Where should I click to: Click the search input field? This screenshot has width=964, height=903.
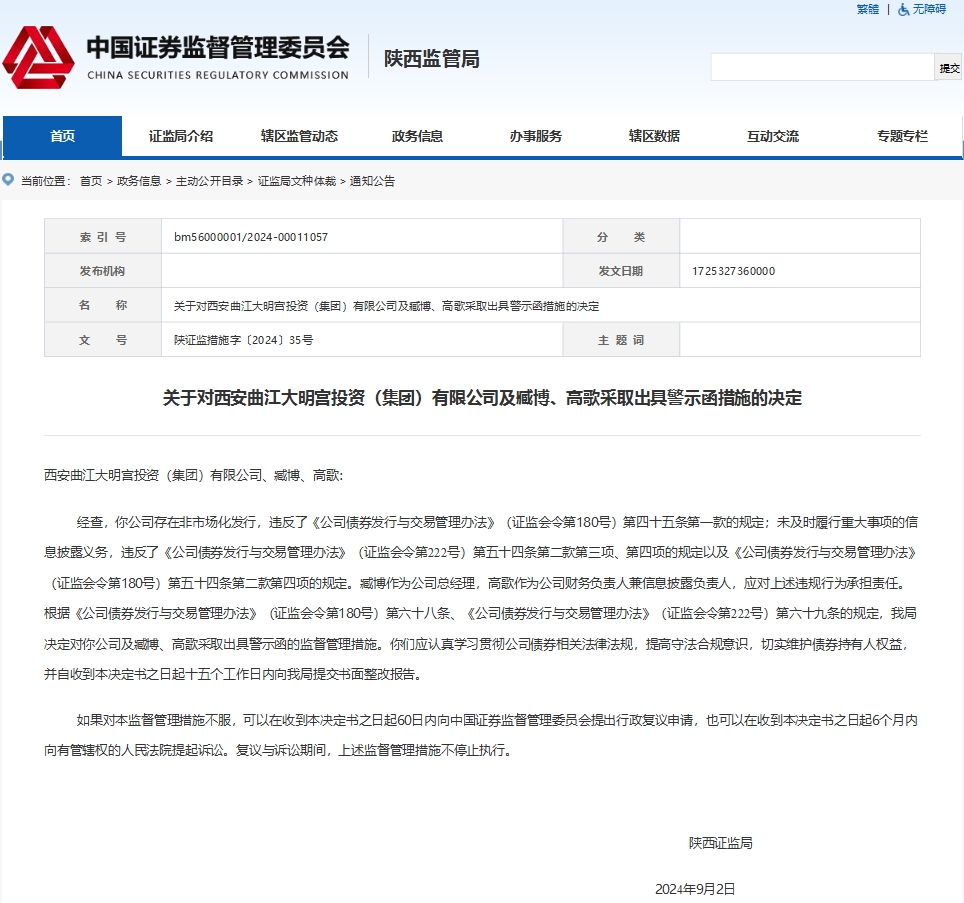(823, 67)
